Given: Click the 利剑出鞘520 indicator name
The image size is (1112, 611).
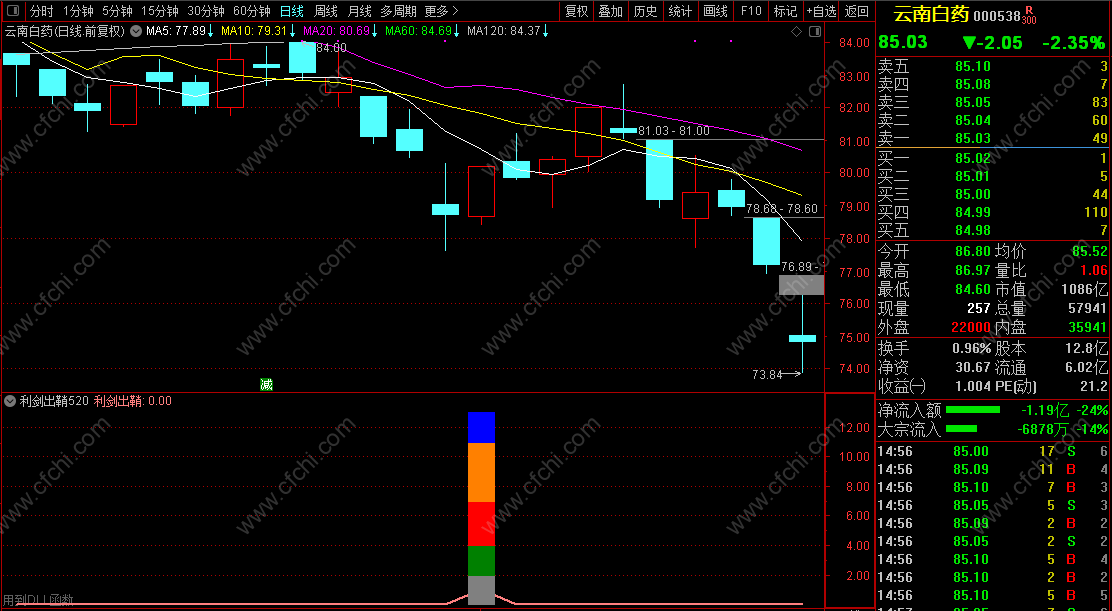Looking at the screenshot, I should coord(54,401).
